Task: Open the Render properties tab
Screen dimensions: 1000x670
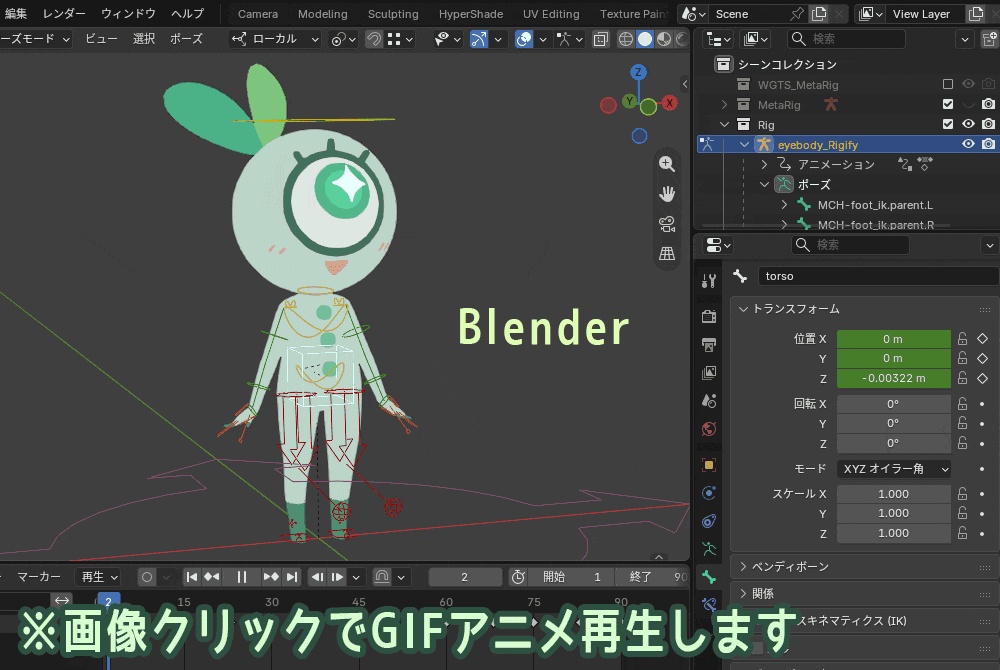Action: [x=709, y=316]
